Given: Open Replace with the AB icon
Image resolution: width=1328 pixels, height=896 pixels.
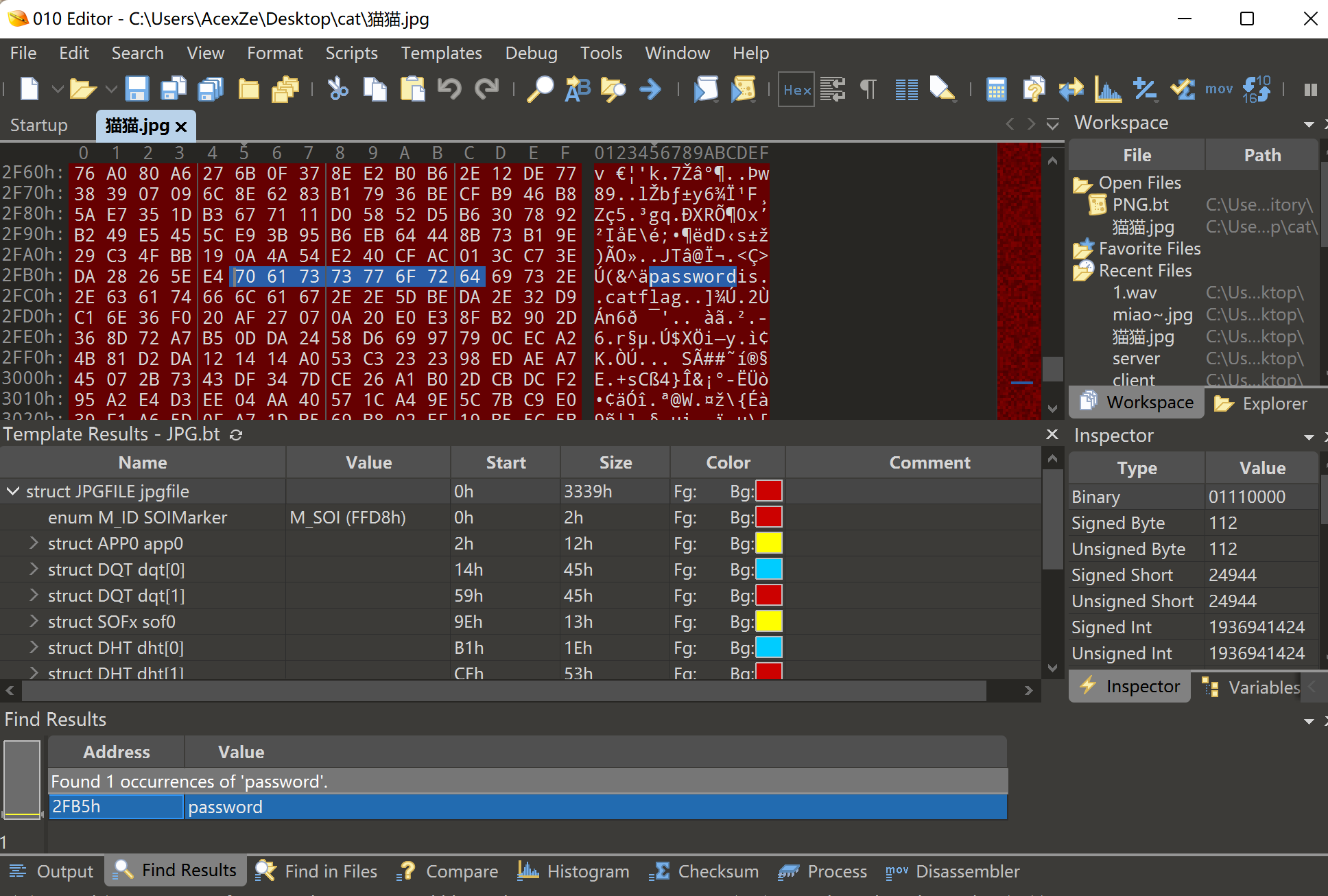Looking at the screenshot, I should [x=577, y=89].
